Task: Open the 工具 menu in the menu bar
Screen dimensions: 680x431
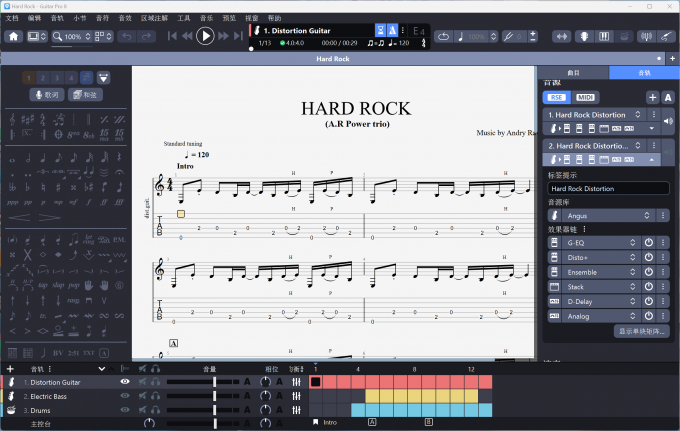Action: (183, 18)
